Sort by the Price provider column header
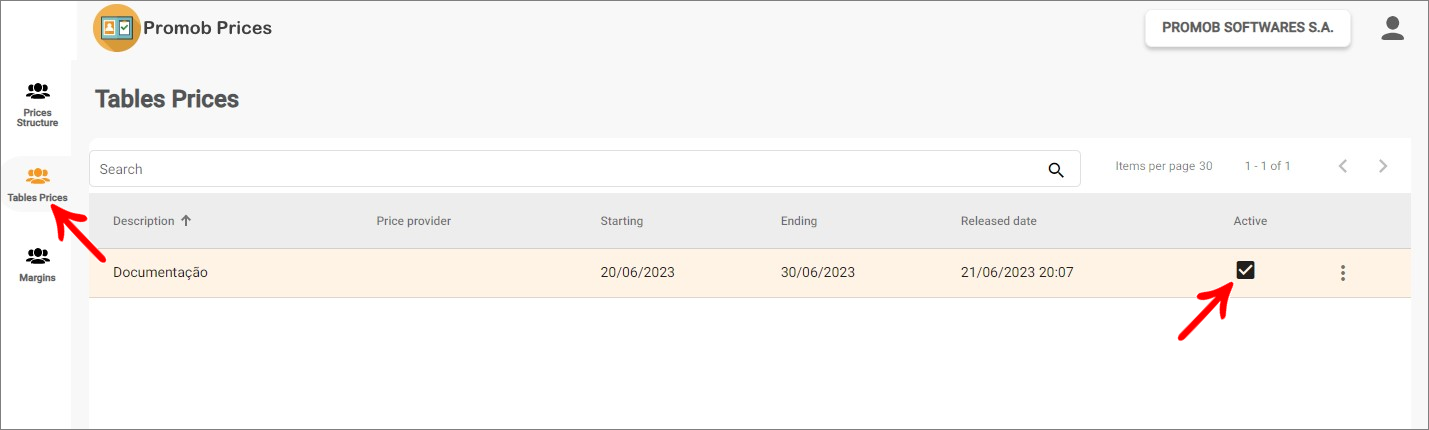This screenshot has width=1429, height=430. [414, 221]
